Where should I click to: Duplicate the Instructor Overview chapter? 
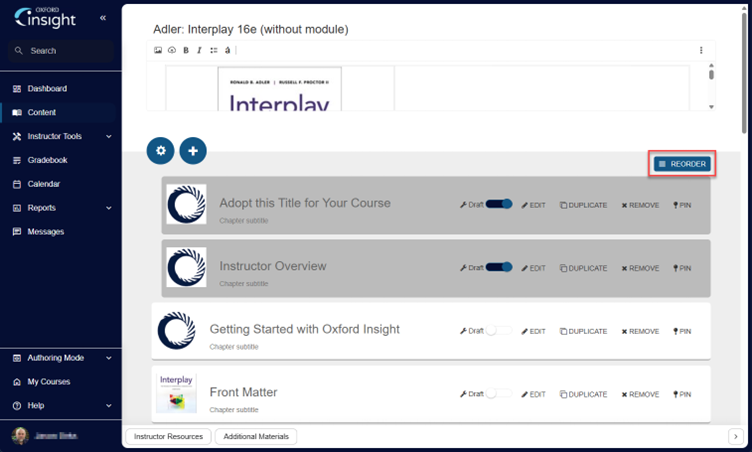point(583,268)
